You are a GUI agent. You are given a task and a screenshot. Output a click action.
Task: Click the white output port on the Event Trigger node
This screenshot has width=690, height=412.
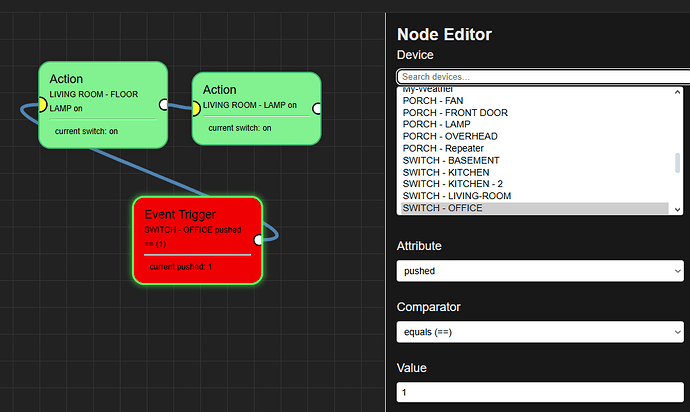(259, 240)
